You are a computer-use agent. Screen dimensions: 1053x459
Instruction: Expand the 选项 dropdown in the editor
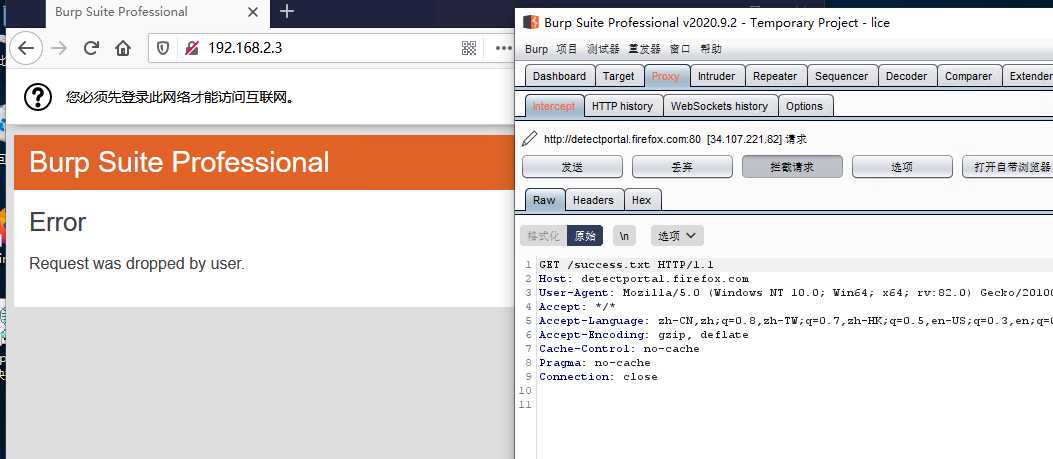click(677, 236)
